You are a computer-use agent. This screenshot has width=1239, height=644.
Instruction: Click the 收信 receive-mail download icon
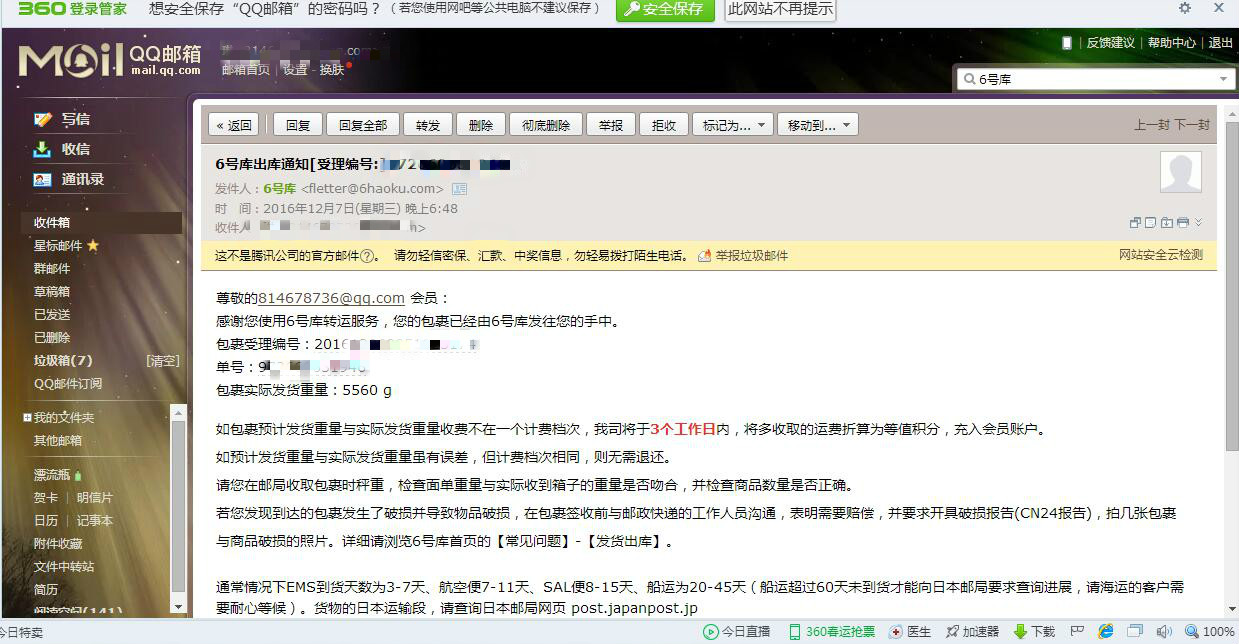coord(42,149)
